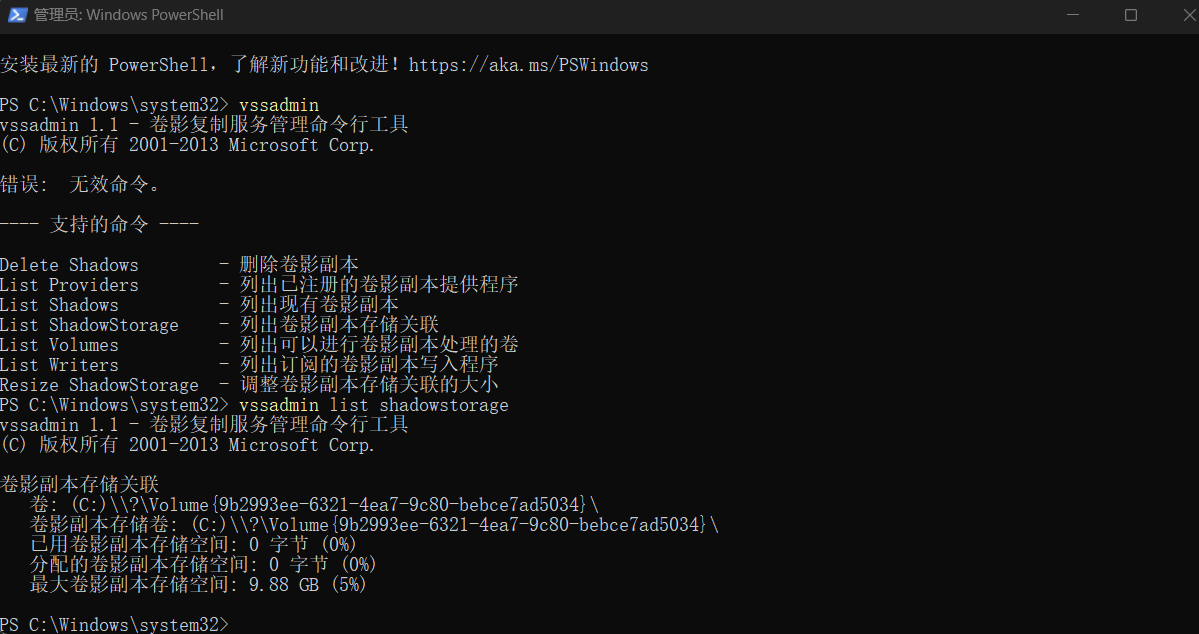The image size is (1199, 634).
Task: Click the "Resize ShadowStorage" command entry
Action: tap(99, 385)
